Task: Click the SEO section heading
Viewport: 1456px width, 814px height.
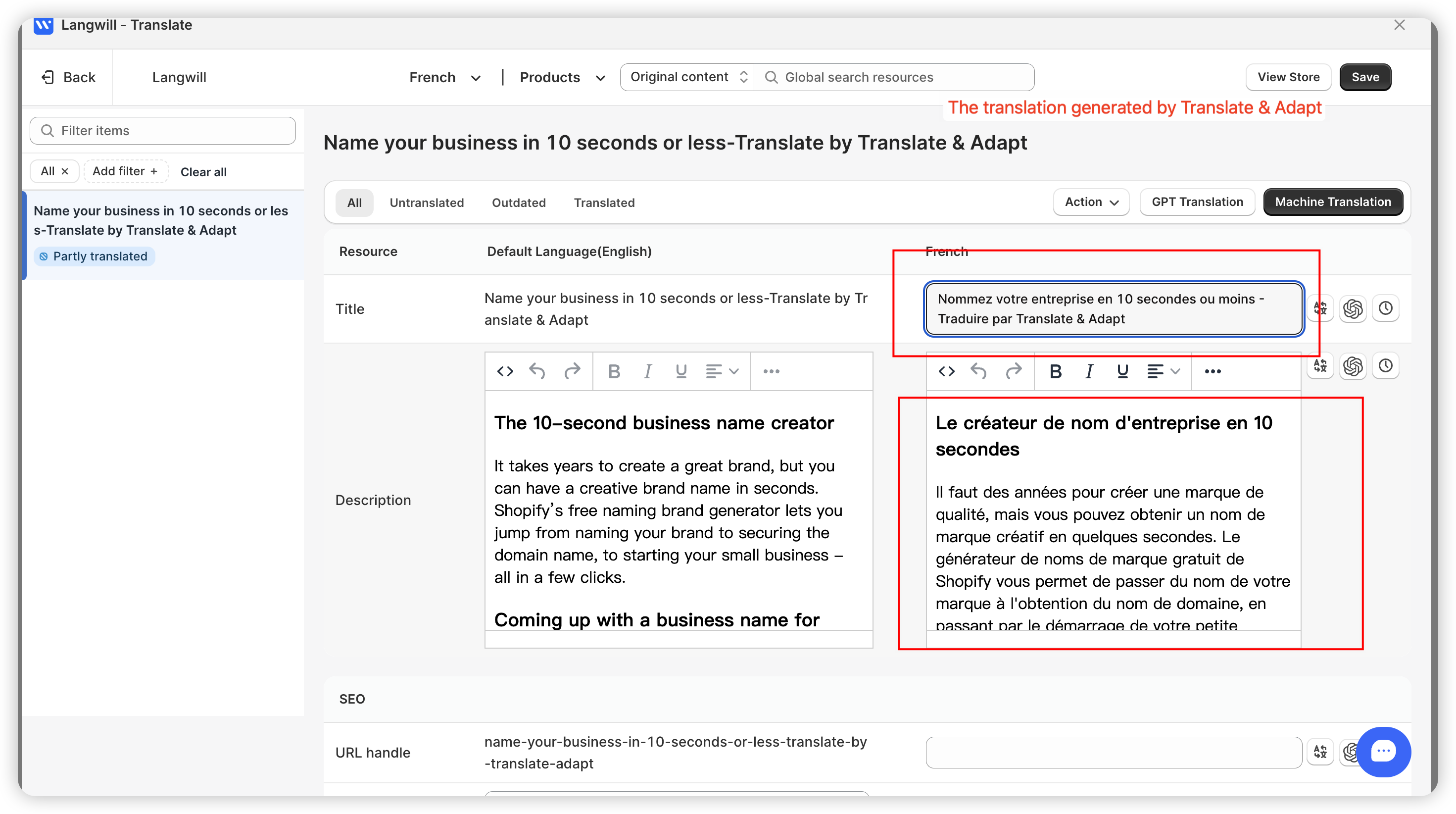Action: 352,699
